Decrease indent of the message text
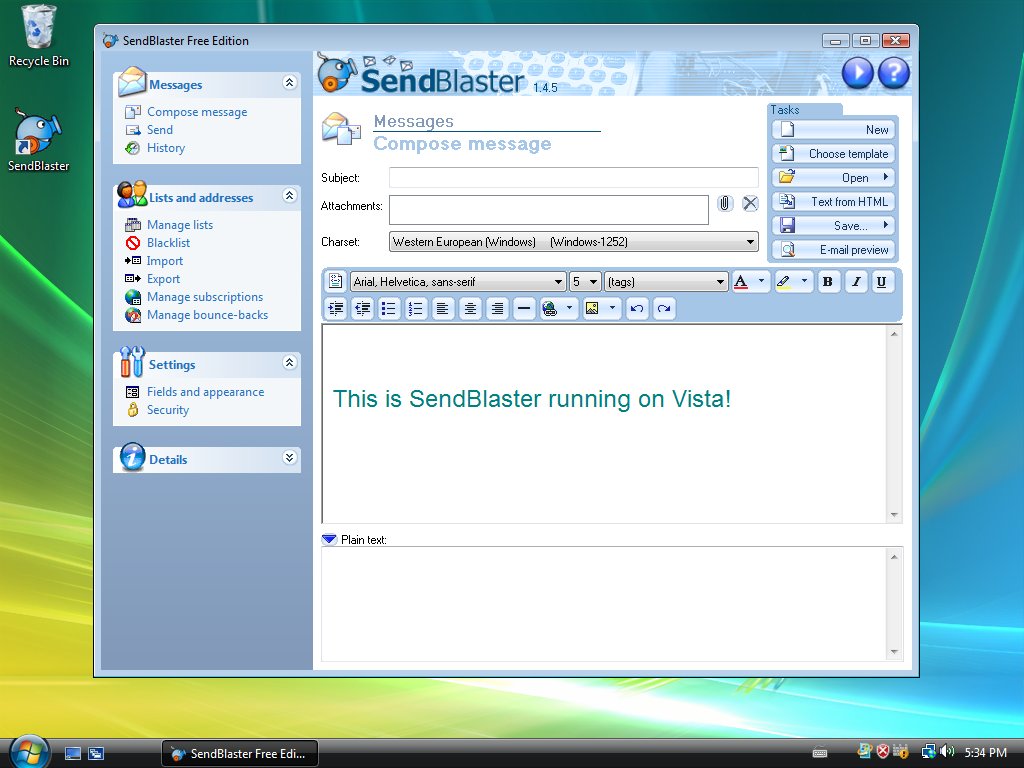This screenshot has width=1024, height=768. (x=362, y=309)
